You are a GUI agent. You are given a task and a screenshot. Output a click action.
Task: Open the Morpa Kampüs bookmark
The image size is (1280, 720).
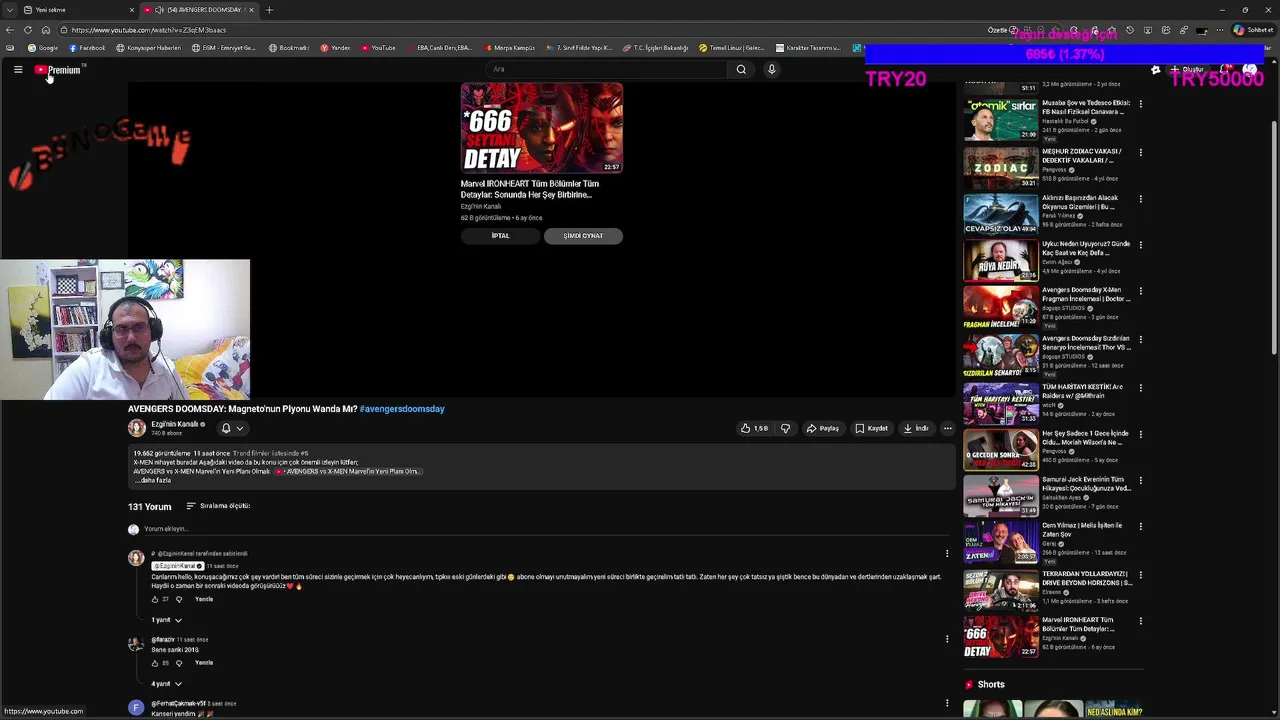[510, 48]
